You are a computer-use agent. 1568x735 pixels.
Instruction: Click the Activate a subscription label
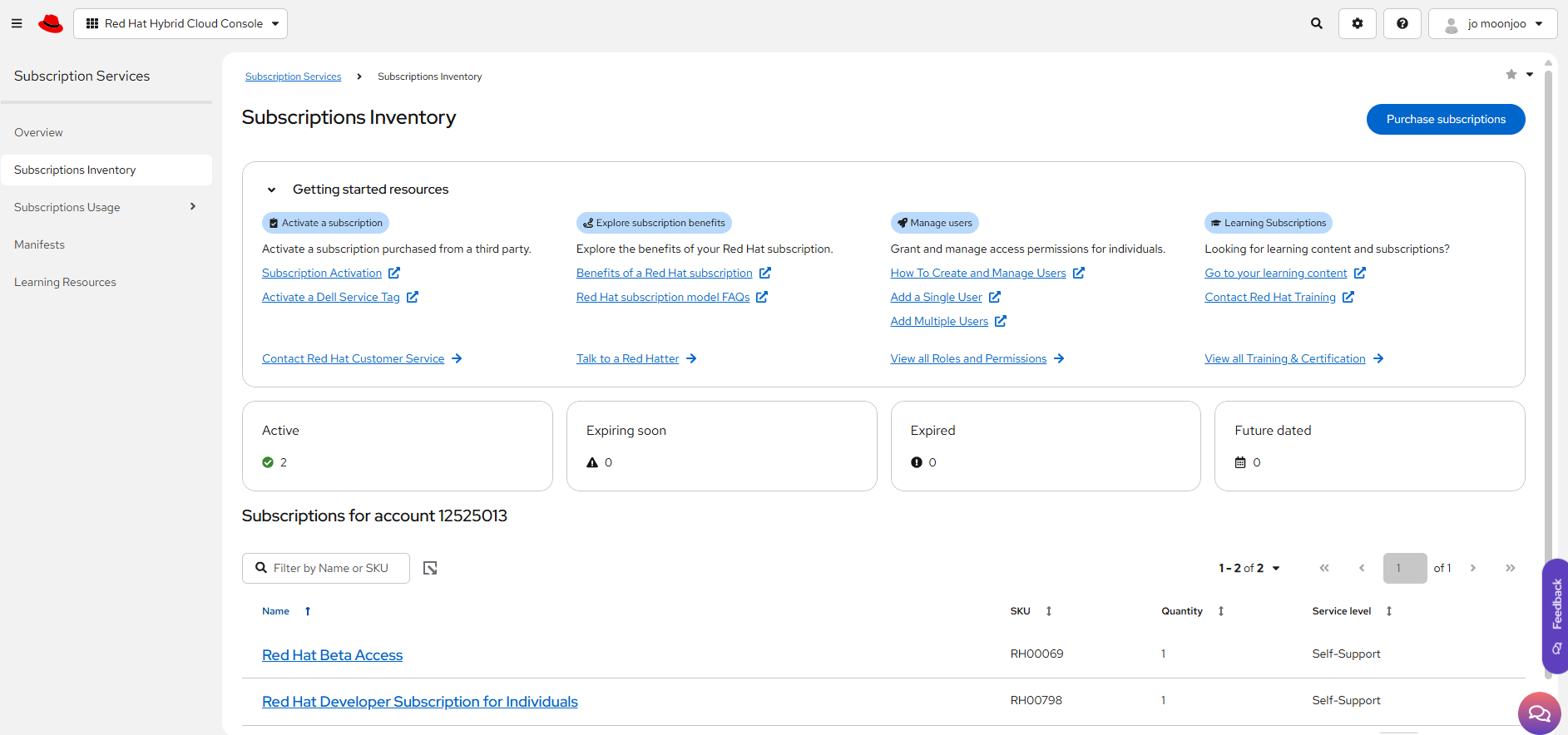[325, 223]
